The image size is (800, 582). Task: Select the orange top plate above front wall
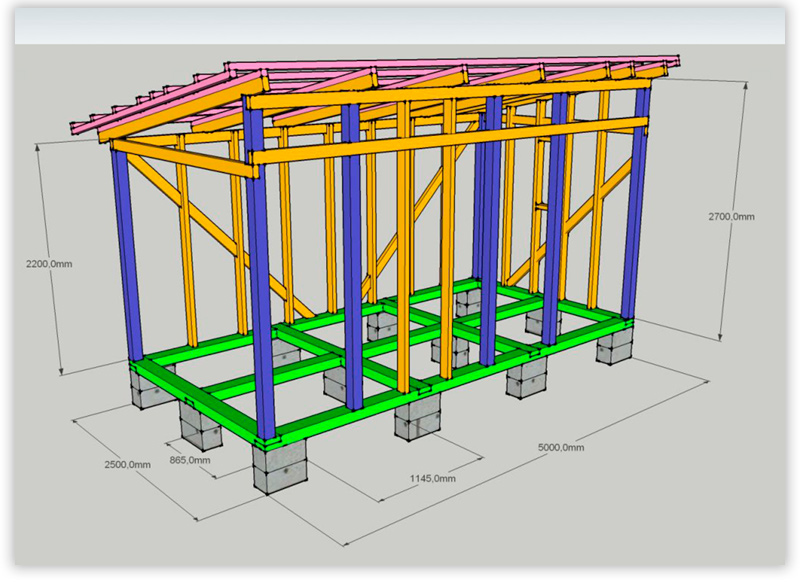click(449, 93)
